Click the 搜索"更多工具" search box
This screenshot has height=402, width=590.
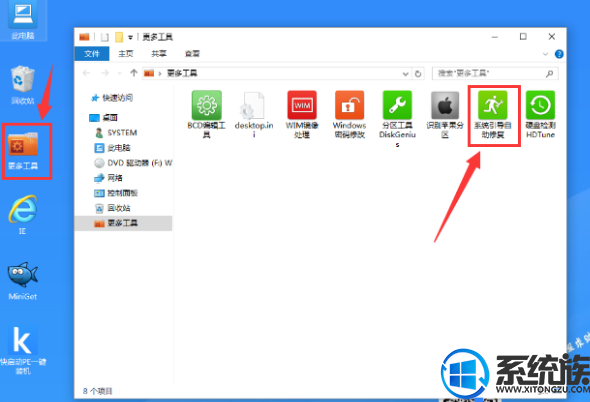point(495,73)
